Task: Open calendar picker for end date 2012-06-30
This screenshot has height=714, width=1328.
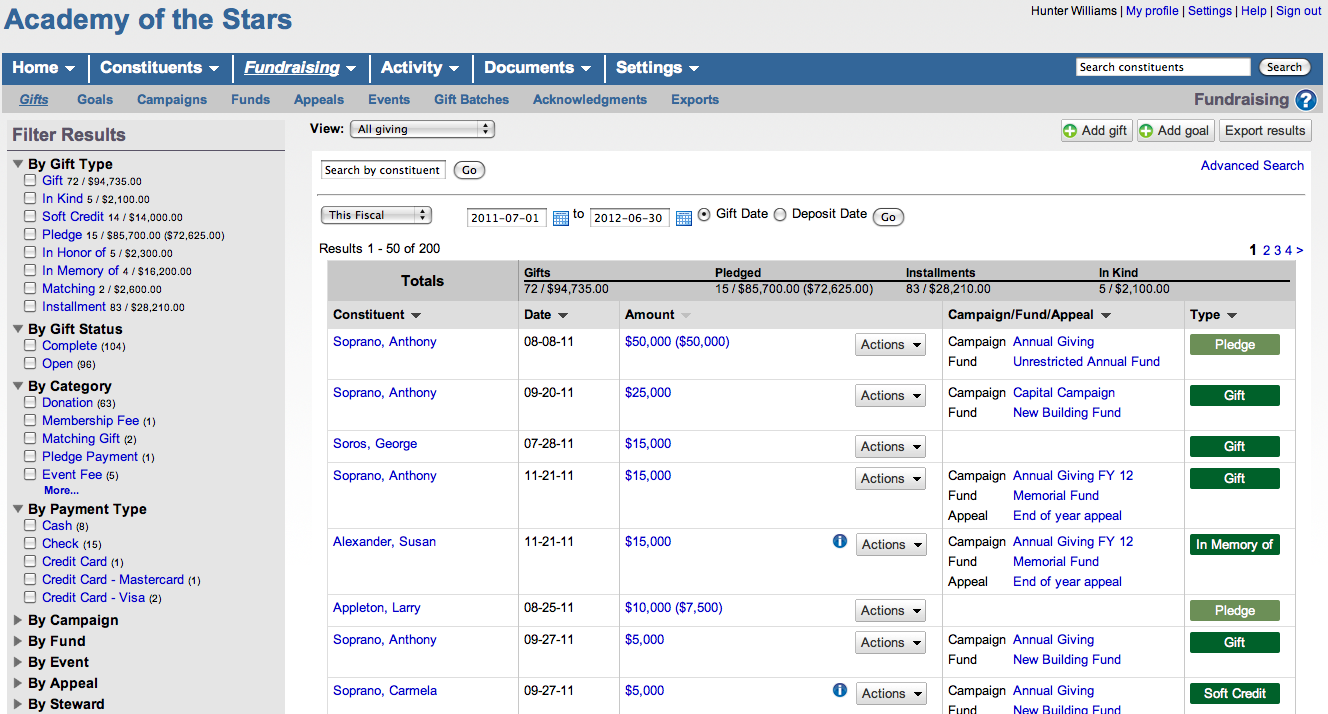Action: tap(684, 218)
